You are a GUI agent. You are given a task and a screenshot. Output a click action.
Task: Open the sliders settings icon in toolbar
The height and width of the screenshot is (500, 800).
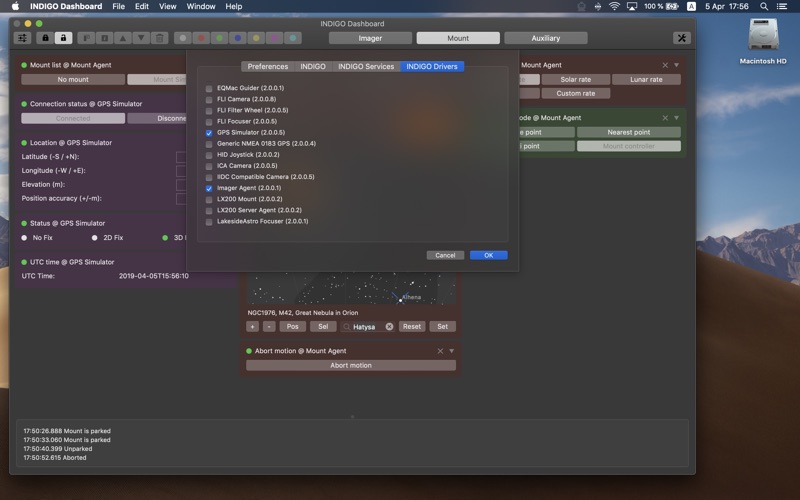tap(22, 38)
